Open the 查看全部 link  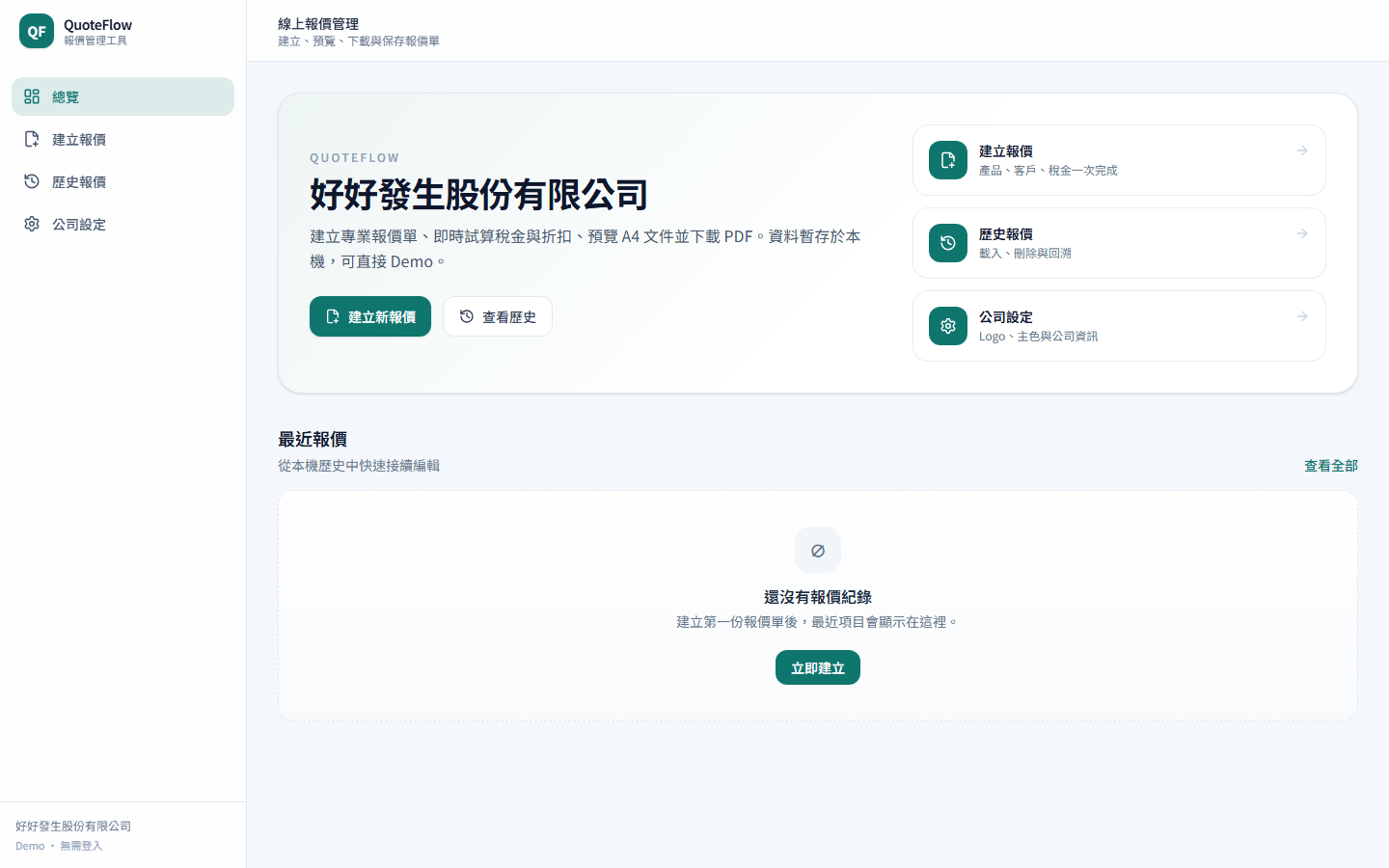[1331, 466]
